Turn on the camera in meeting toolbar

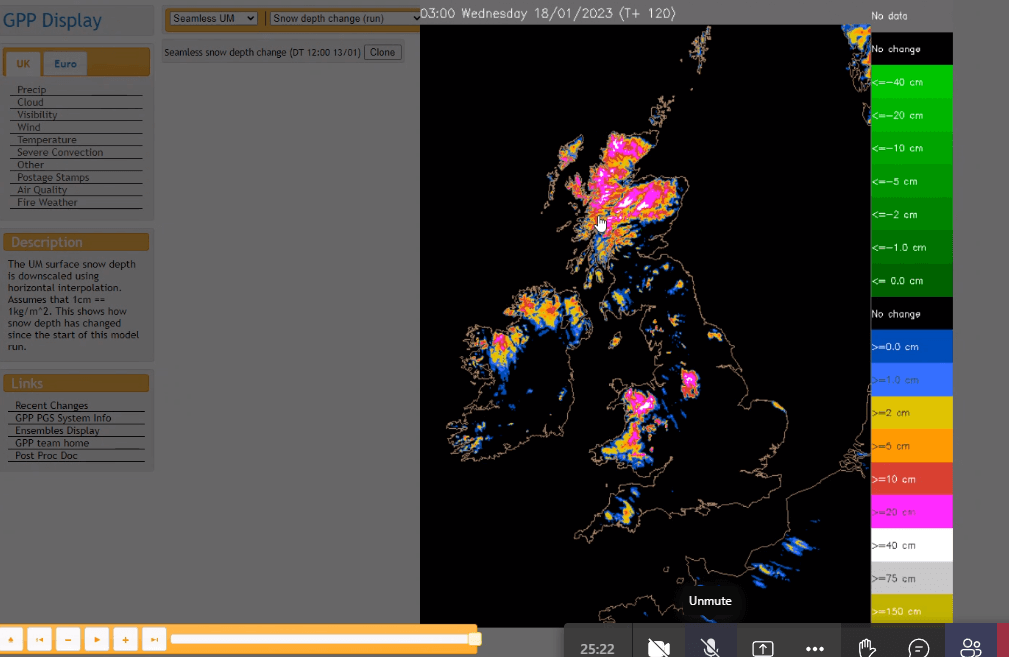coord(659,648)
